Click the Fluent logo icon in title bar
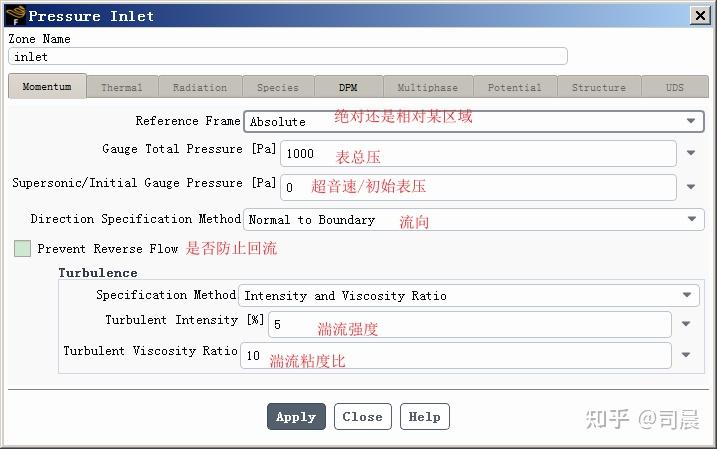The height and width of the screenshot is (449, 717). coord(16,16)
